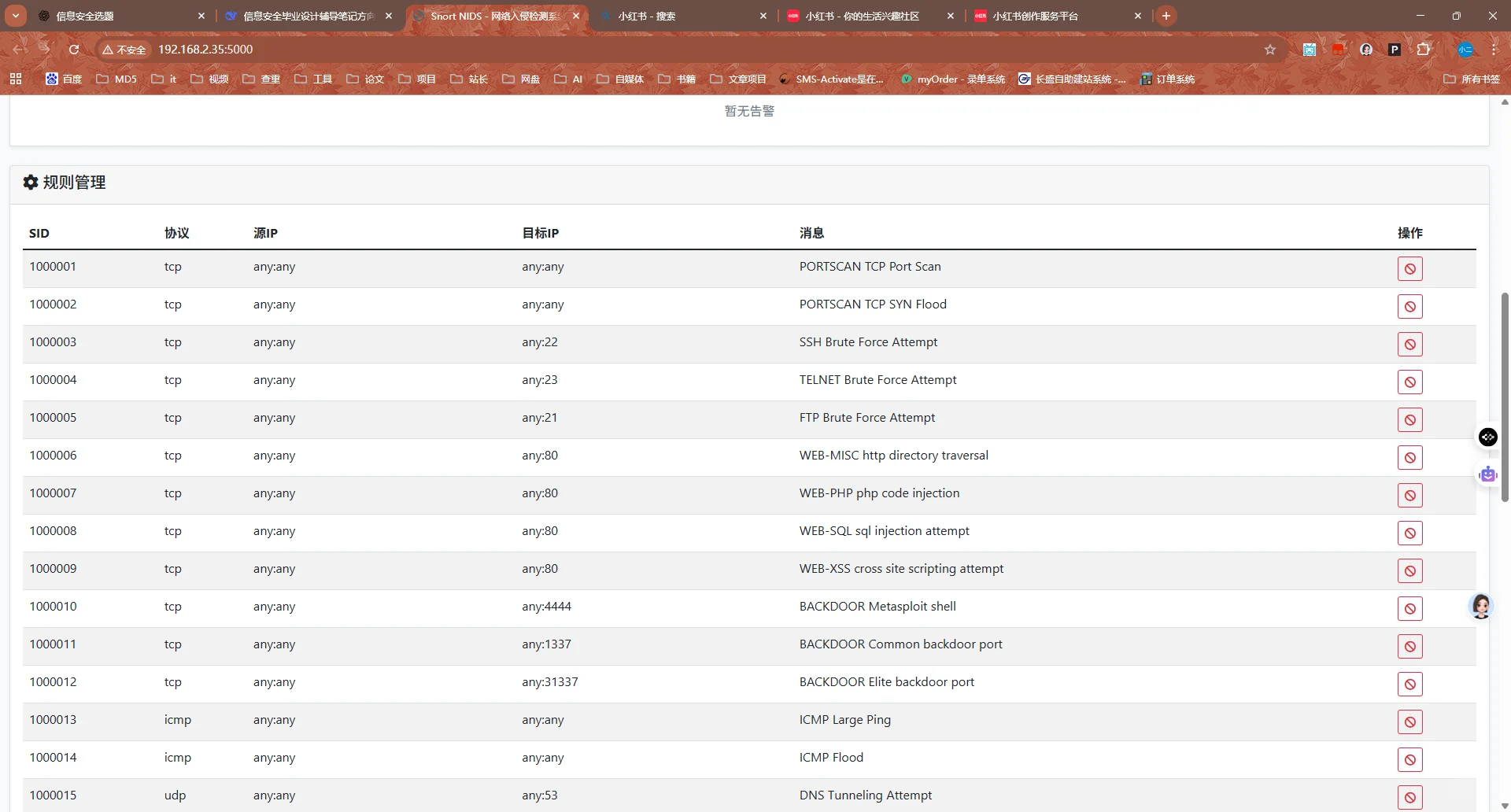
Task: Disable rule ICMP Flood
Action: pos(1409,760)
